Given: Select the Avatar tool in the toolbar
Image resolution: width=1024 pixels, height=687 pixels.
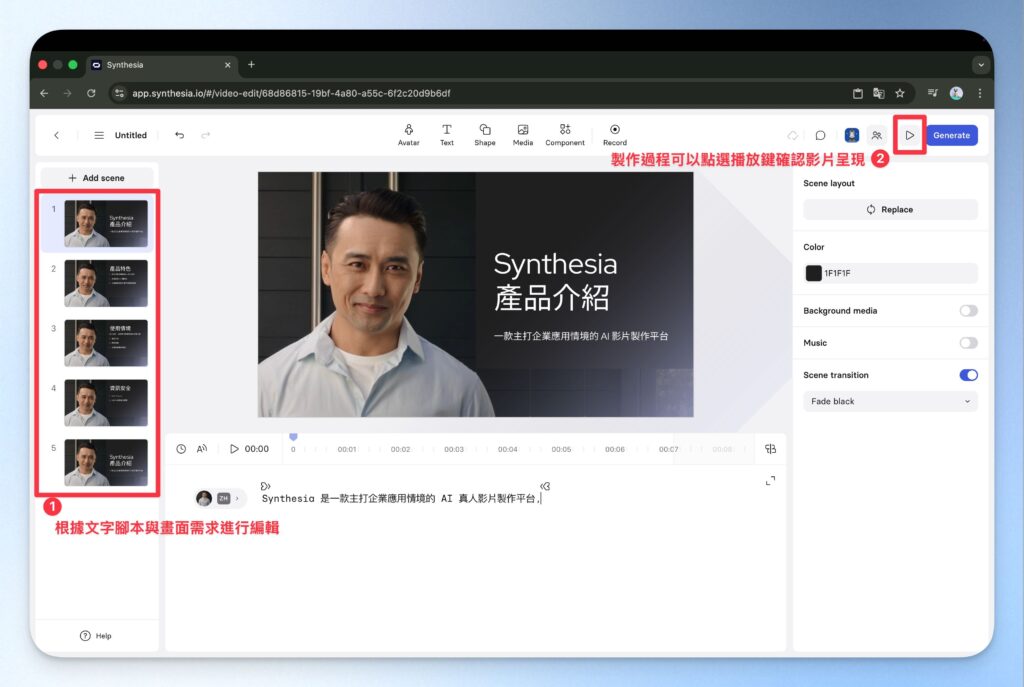Looking at the screenshot, I should (408, 133).
